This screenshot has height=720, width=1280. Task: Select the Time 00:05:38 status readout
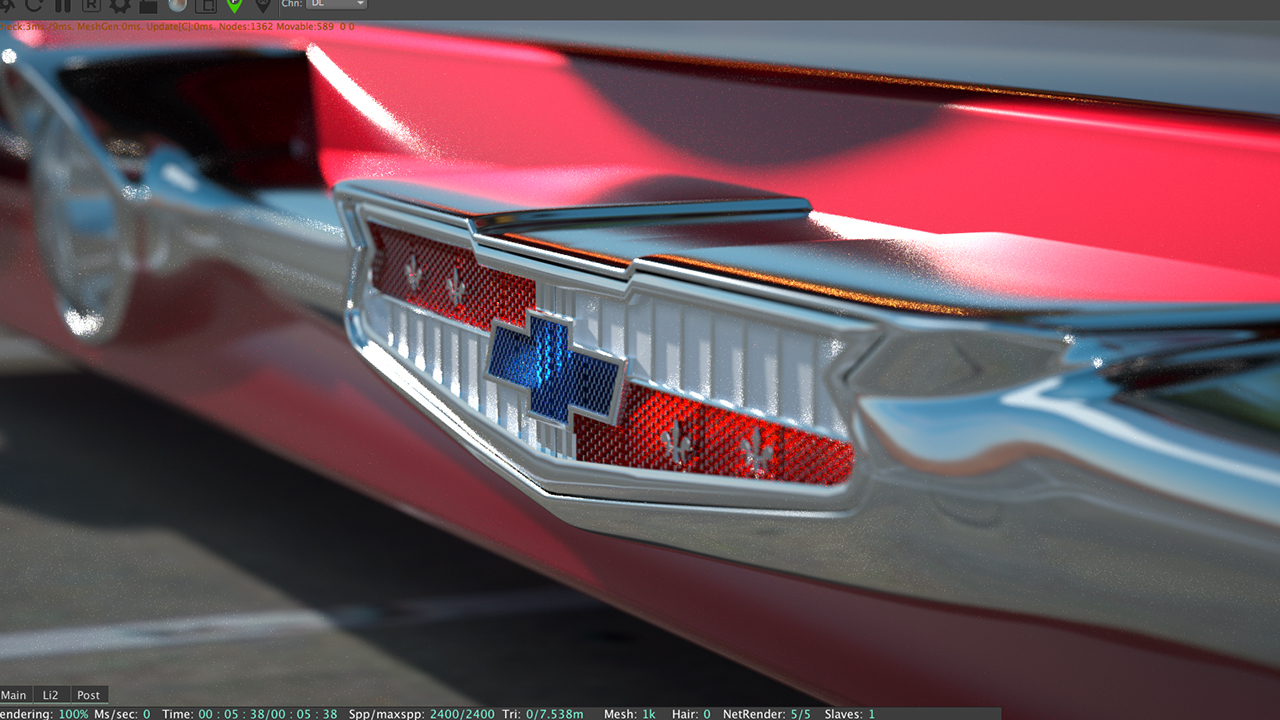pyautogui.click(x=250, y=714)
